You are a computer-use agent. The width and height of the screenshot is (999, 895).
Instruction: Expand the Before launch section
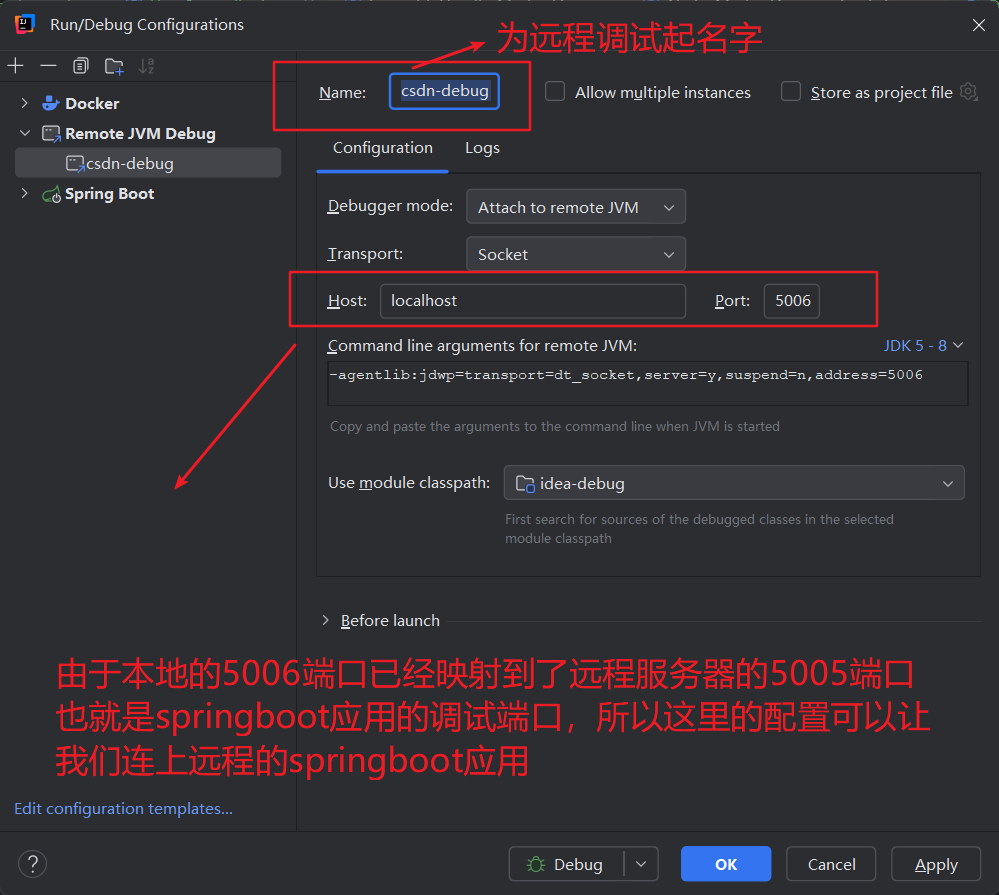click(326, 620)
